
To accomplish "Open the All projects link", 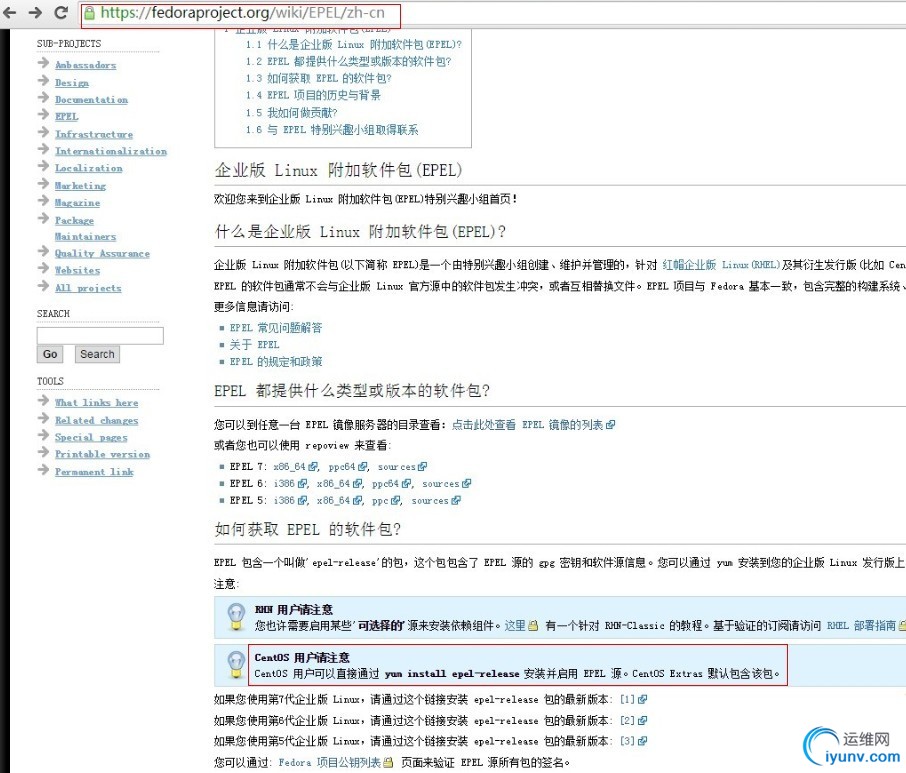I will pyautogui.click(x=88, y=288).
